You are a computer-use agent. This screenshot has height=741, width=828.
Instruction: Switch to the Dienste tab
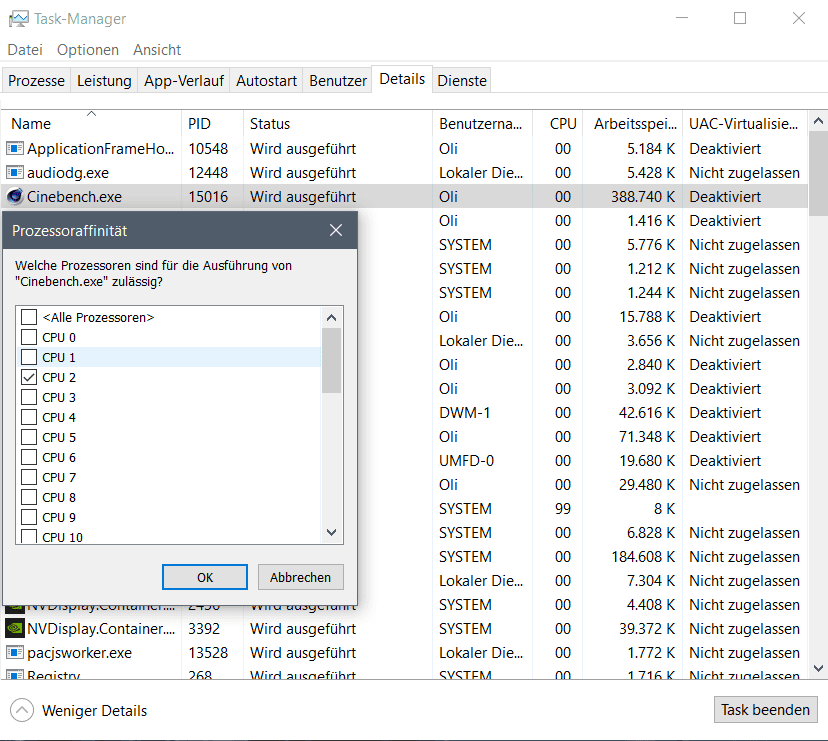462,80
